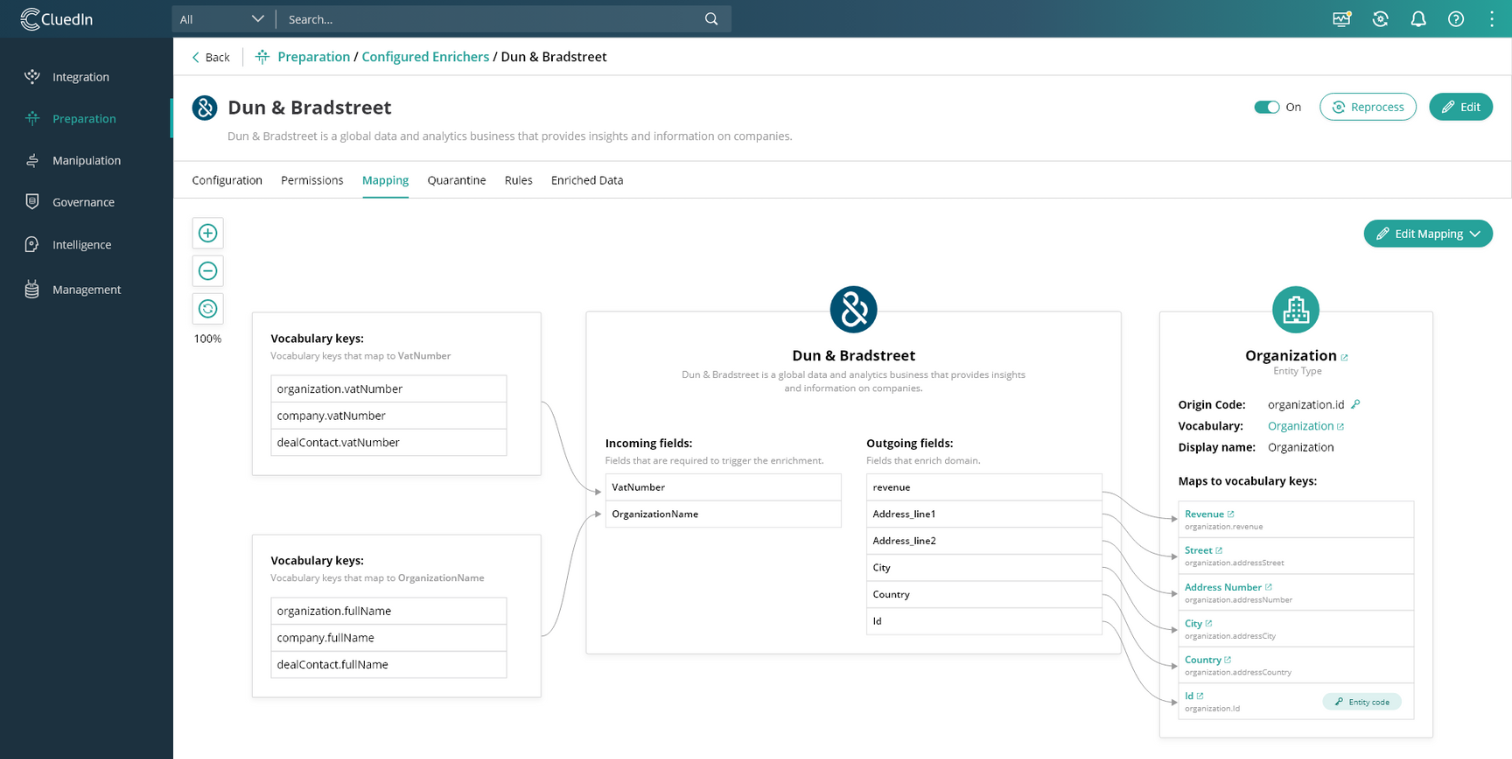Click the zoom out minus icon
Screen dimensions: 1512x759
[208, 271]
